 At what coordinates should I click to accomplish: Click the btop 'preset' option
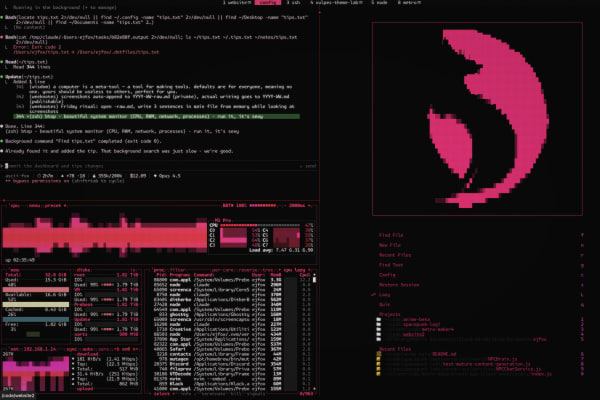point(53,206)
